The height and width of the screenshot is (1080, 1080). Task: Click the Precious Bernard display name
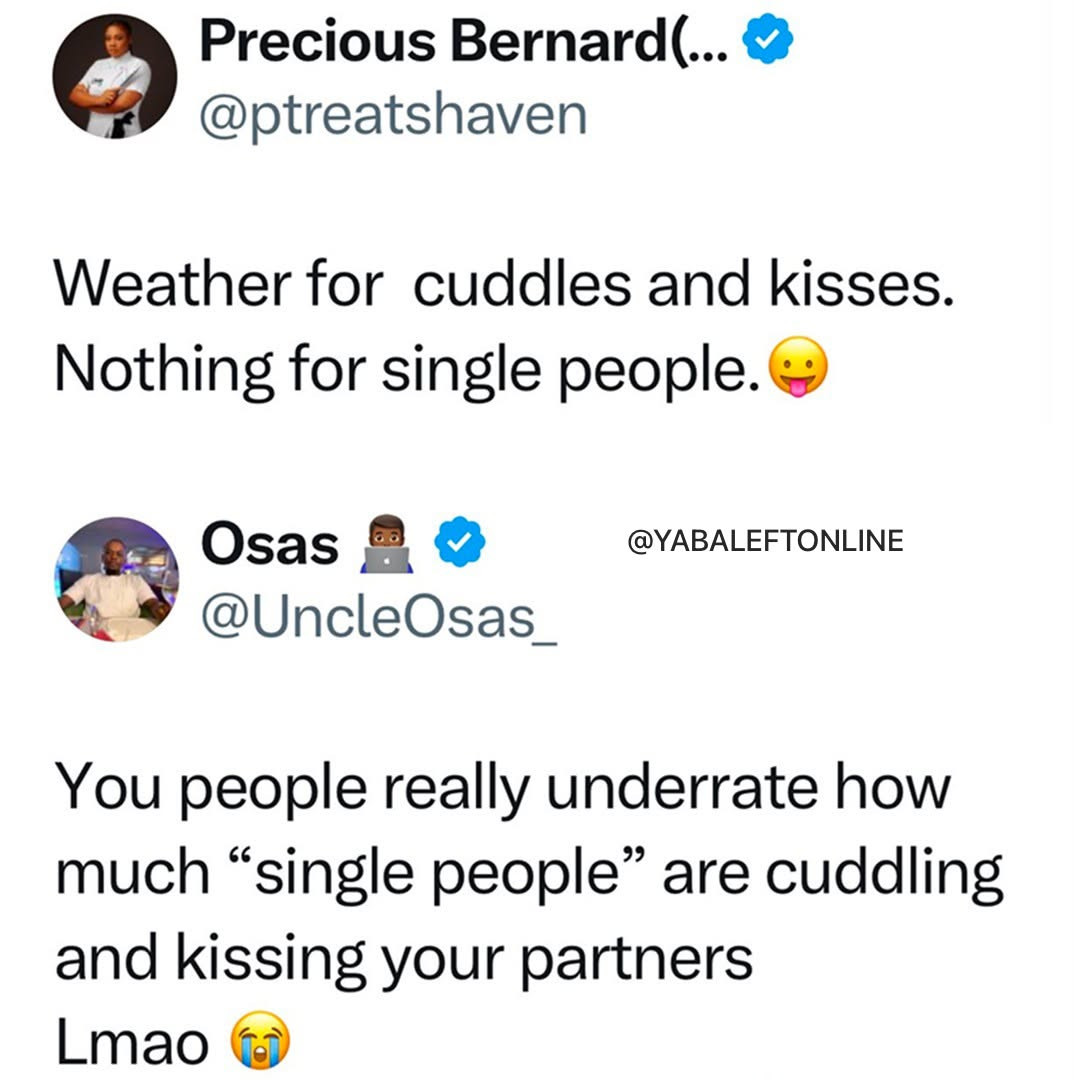[x=463, y=41]
